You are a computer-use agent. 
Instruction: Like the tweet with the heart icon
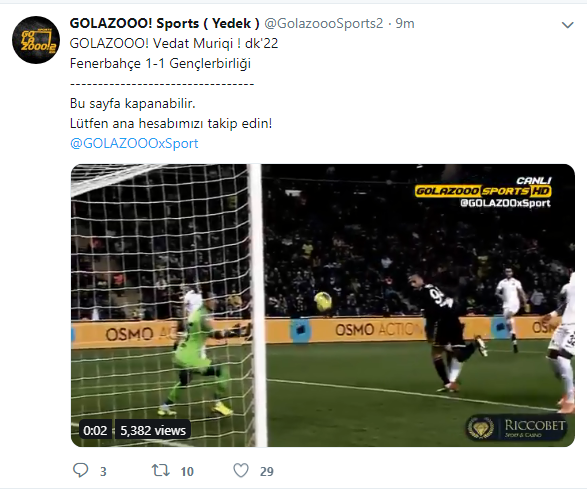[x=241, y=470]
